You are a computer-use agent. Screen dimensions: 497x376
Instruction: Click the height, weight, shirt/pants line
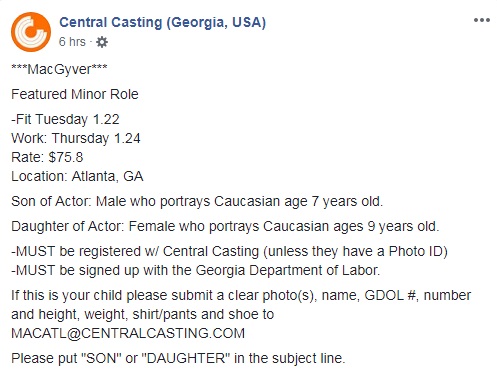pos(143,314)
